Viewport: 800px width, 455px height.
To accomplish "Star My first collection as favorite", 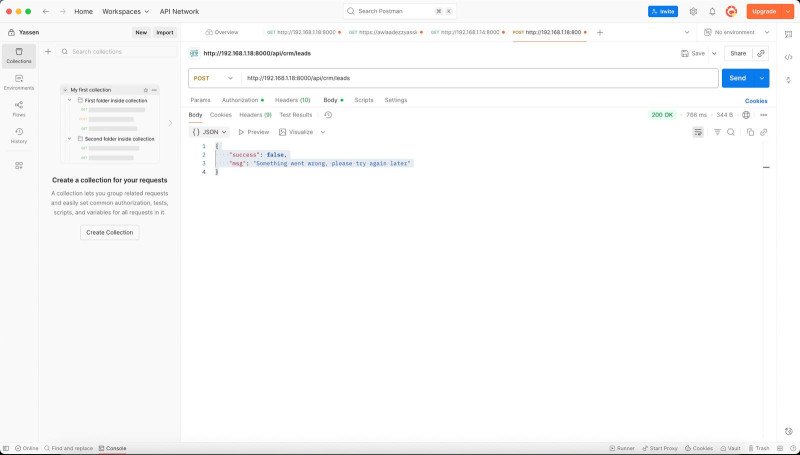I will click(x=146, y=90).
